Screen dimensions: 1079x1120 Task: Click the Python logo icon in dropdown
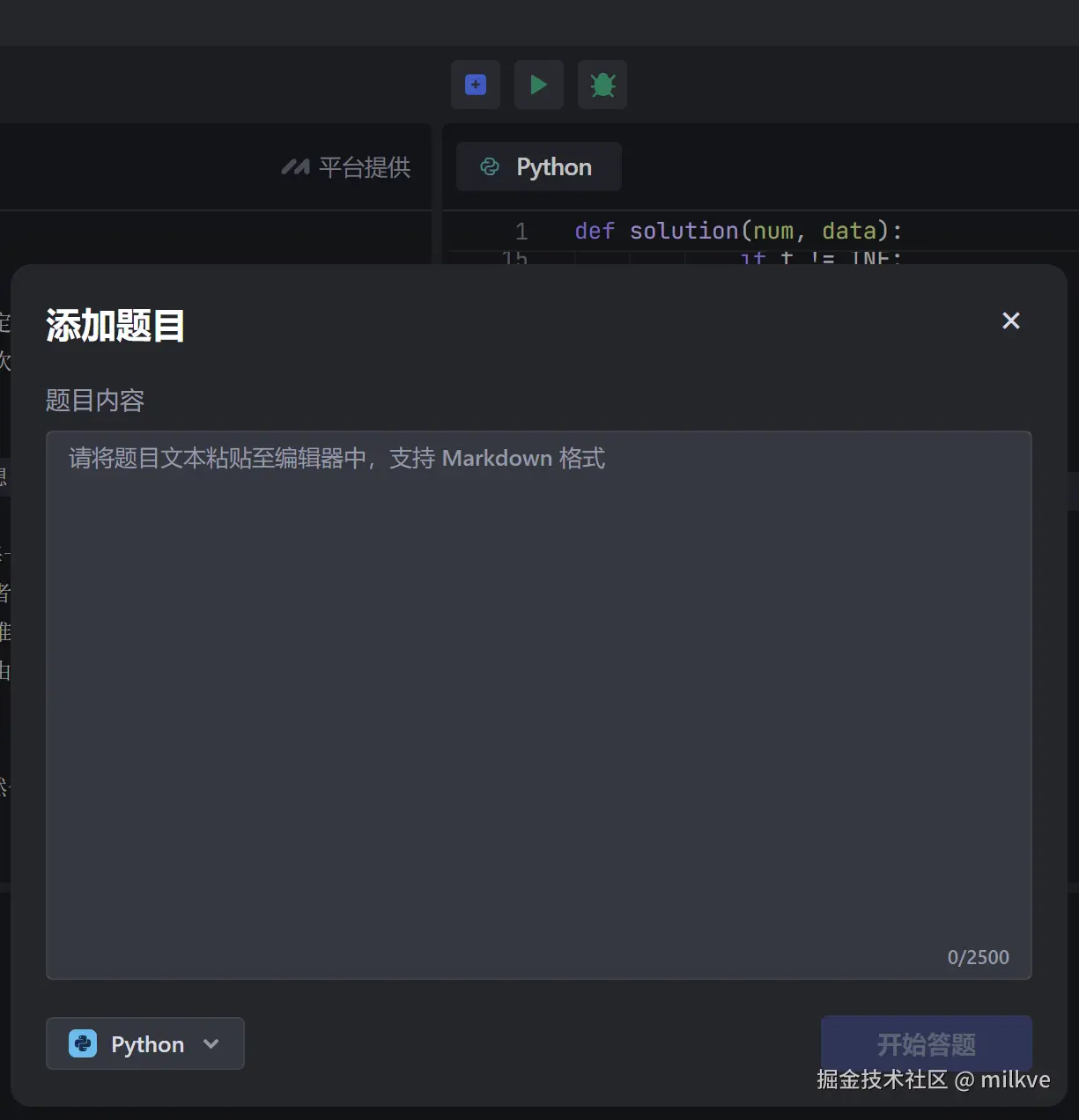click(x=83, y=1043)
